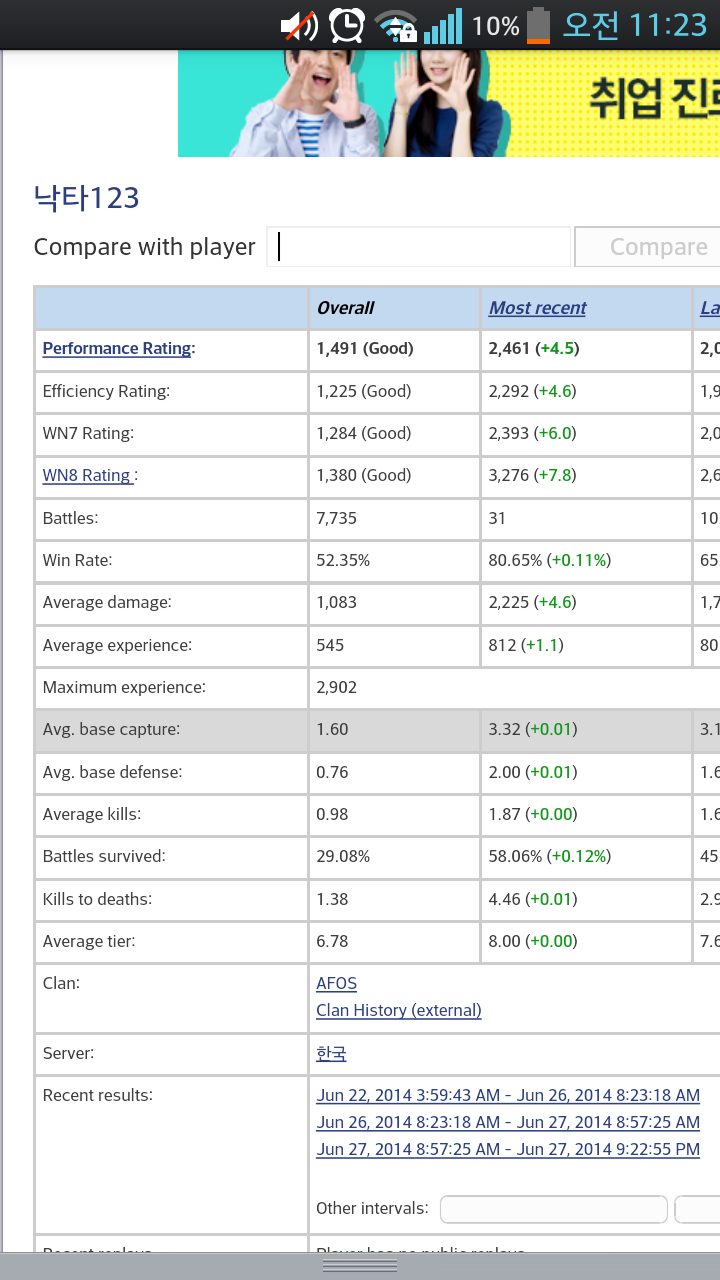Tap the alarm clock status icon
Screen dimensions: 720x1280
pos(347,25)
